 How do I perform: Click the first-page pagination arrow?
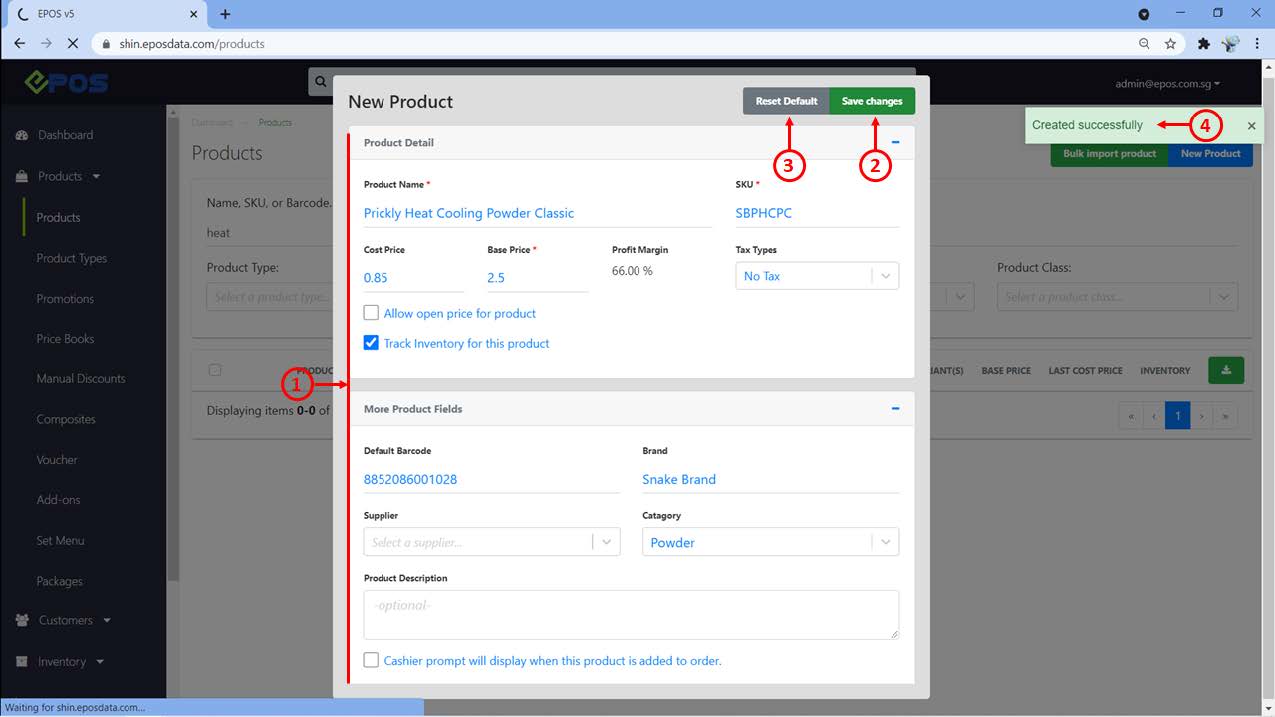1131,416
